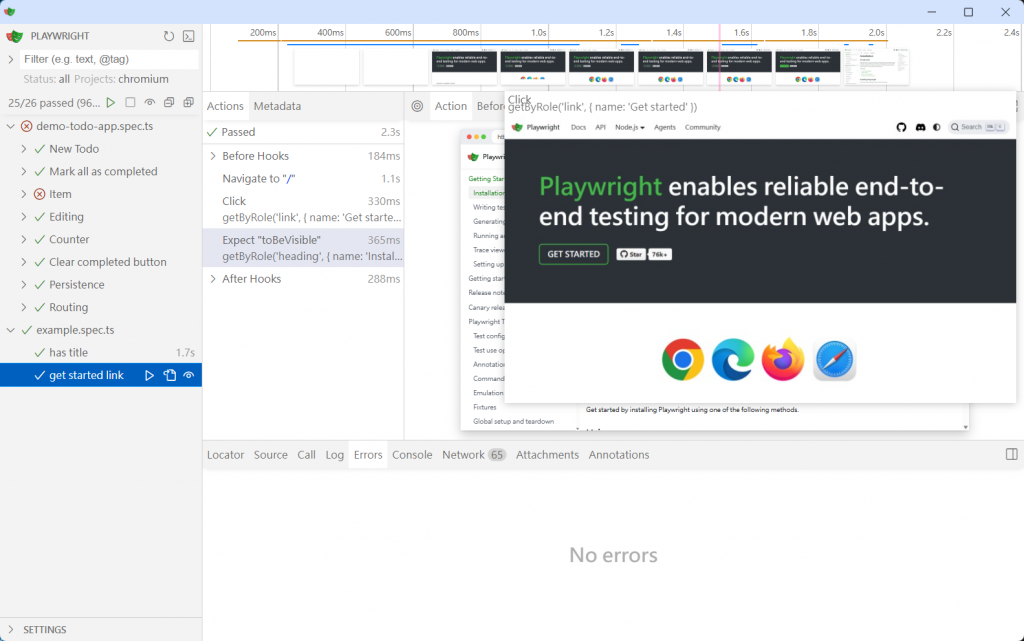Click Discord icon in preview
The image size is (1024, 641).
point(920,127)
